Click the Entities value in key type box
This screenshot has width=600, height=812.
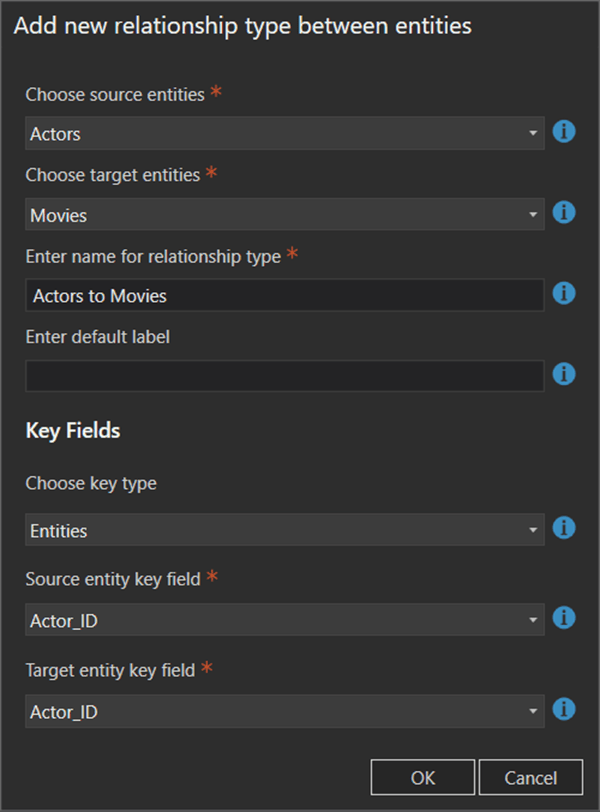[x=59, y=531]
